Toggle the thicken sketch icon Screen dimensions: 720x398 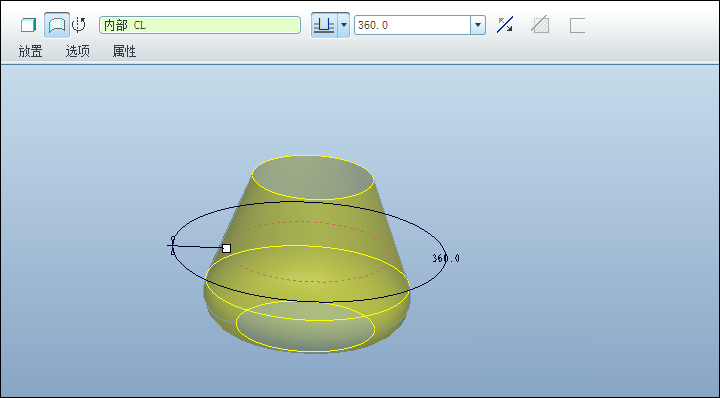click(x=577, y=25)
